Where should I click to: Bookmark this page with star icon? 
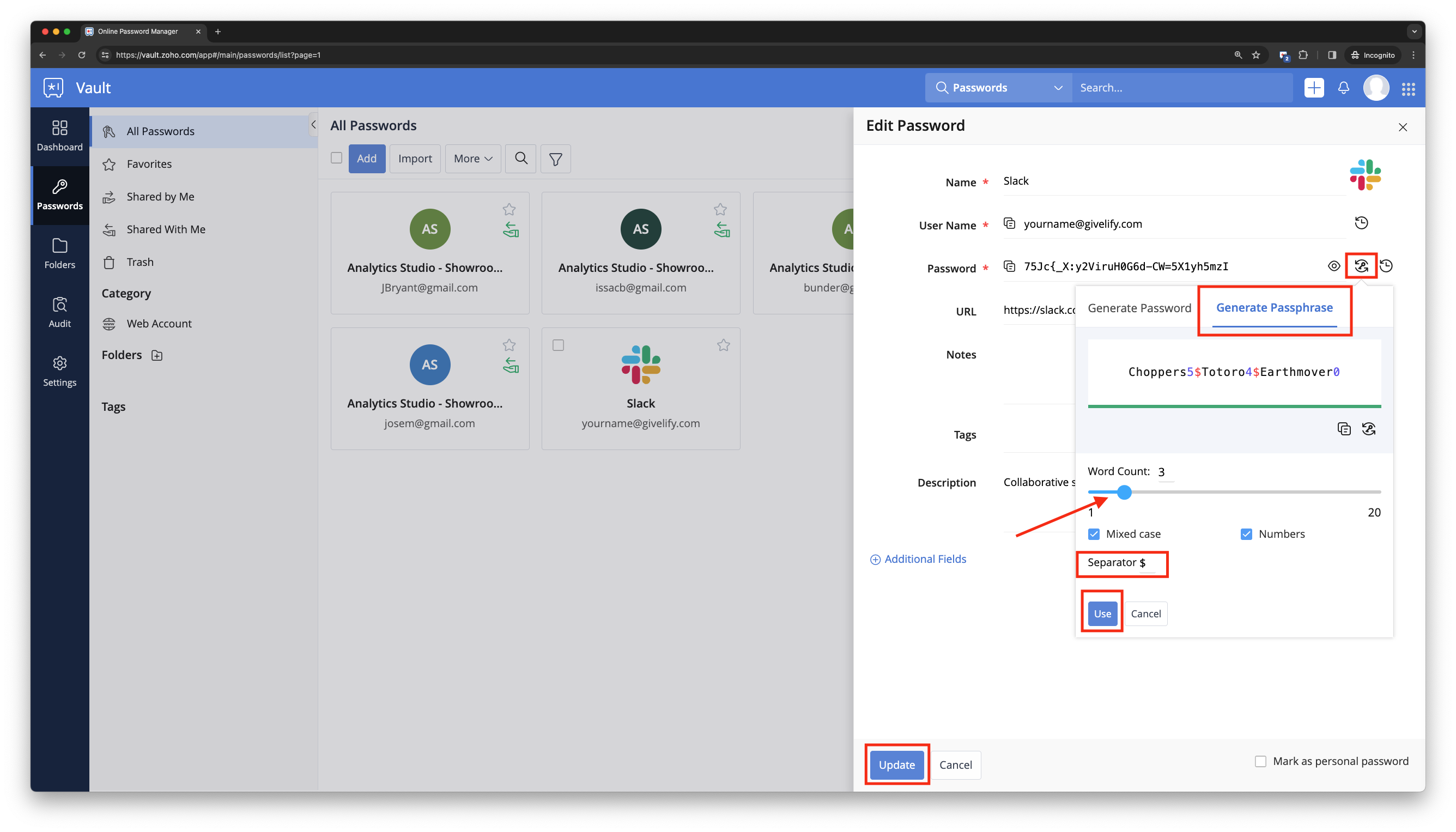coord(1255,55)
